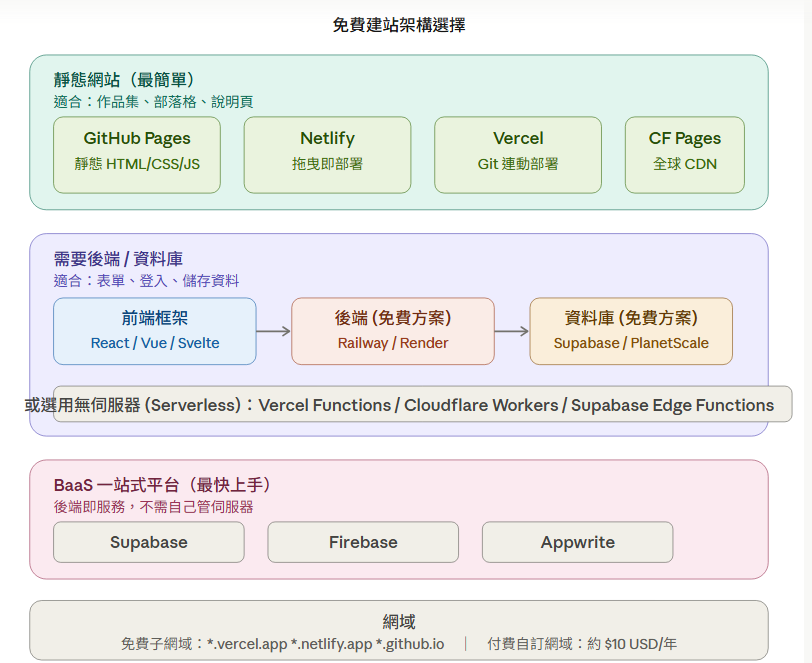Click the 免費建站架構選擇 title
Screen dimensions: 812x663
(x=399, y=25)
